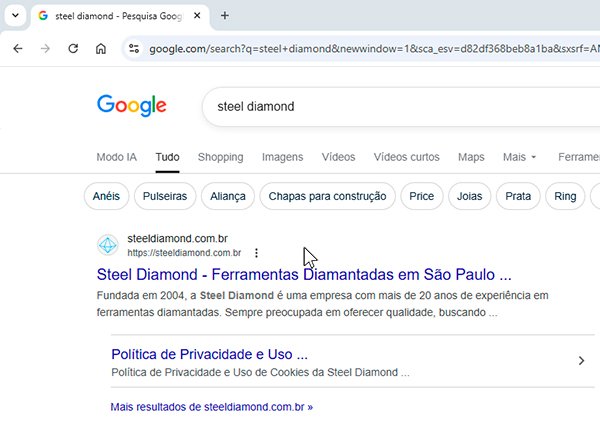The image size is (600, 424).
Task: Open Steel Diamond - Ferramentas Diamantadas result
Action: [304, 274]
